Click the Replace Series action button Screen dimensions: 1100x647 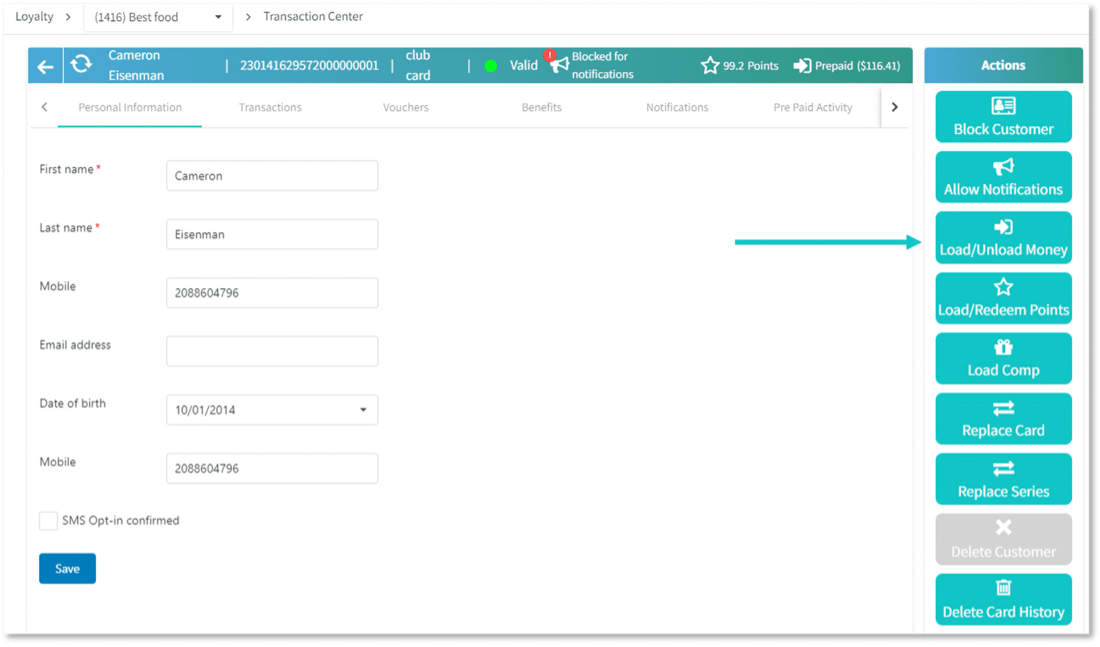(x=1003, y=479)
